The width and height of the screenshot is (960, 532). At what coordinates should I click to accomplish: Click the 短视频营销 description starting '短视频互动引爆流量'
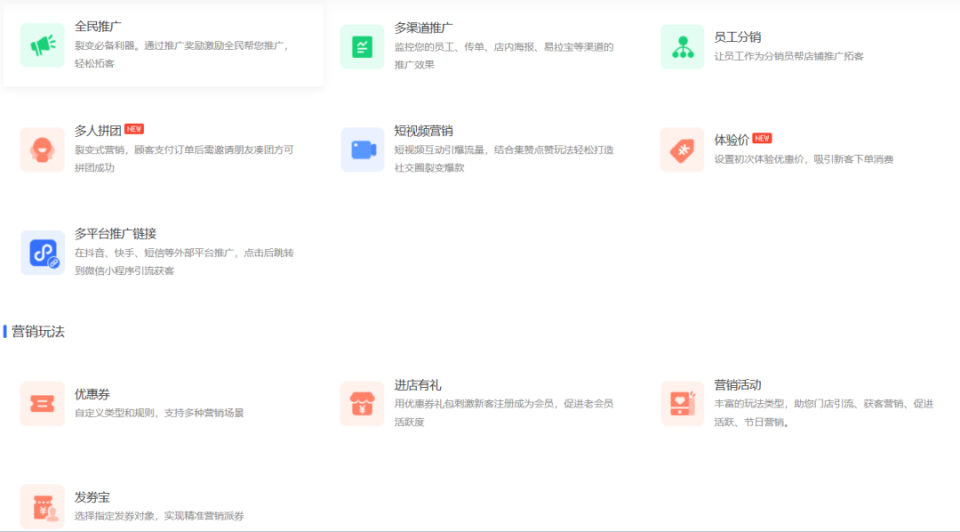[x=504, y=159]
